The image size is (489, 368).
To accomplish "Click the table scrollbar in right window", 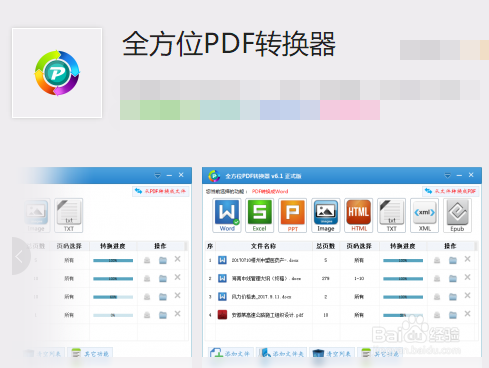I will 476,246.
